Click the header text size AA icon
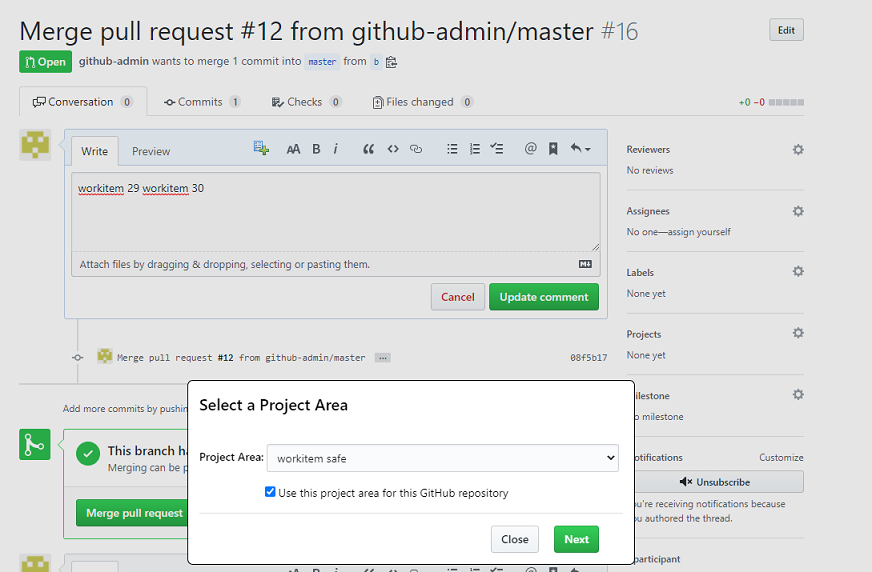 point(293,149)
